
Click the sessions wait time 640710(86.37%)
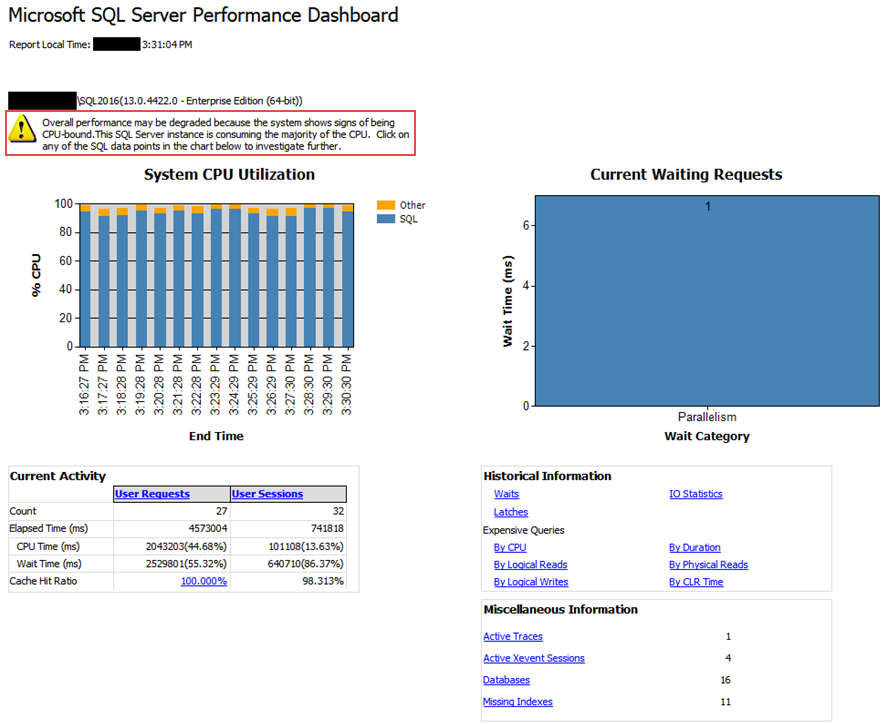(x=306, y=563)
